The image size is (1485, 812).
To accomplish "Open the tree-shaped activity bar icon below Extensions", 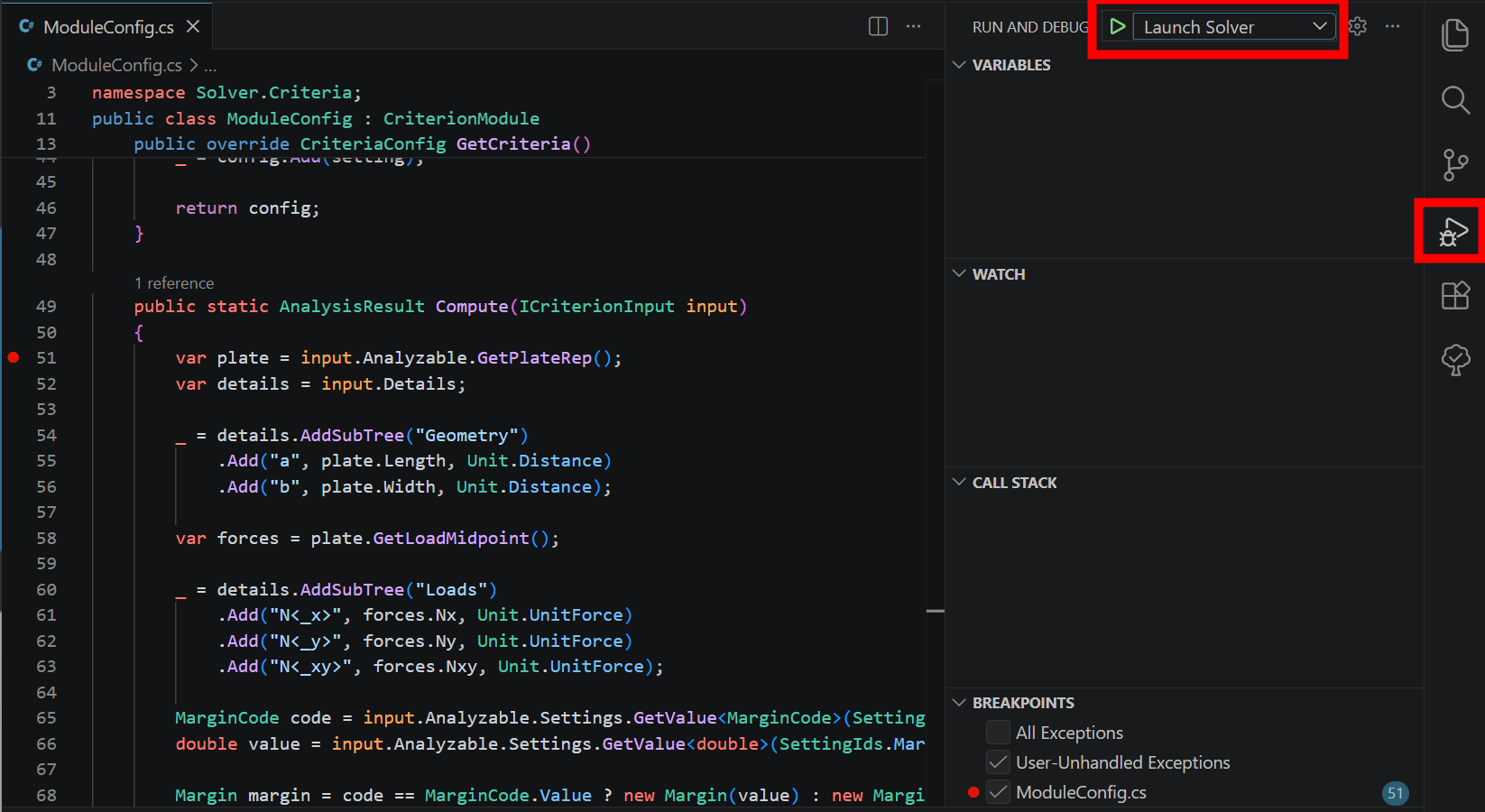I will 1454,360.
